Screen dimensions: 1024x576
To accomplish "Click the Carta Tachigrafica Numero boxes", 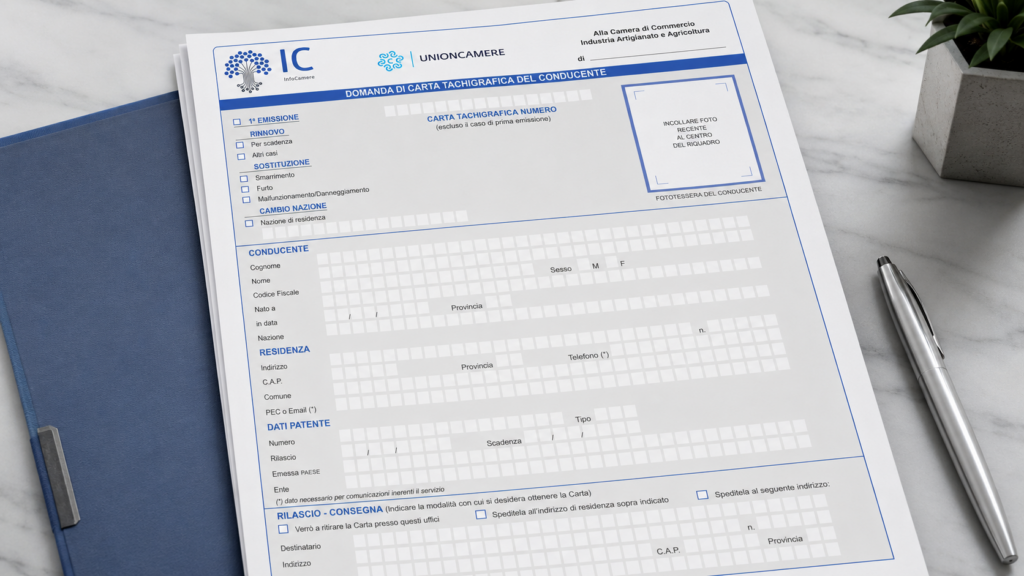I will (x=488, y=103).
